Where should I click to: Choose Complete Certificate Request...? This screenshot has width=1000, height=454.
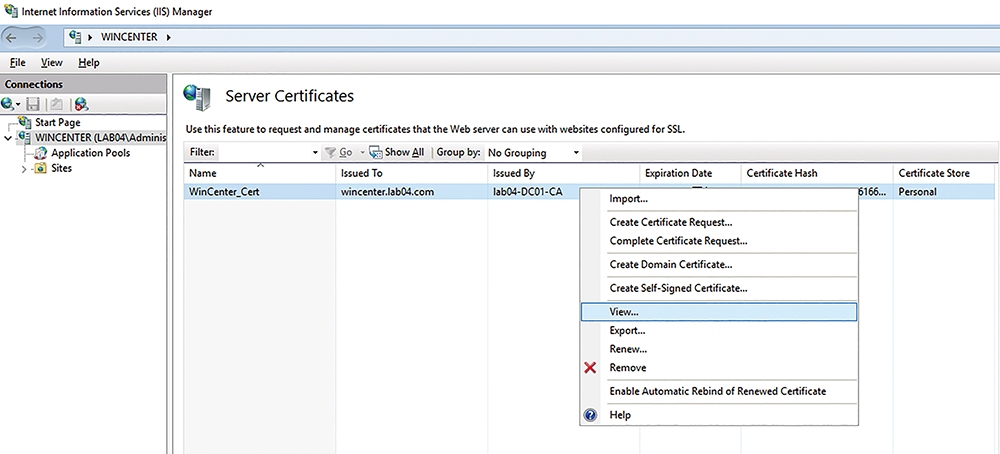click(x=719, y=241)
